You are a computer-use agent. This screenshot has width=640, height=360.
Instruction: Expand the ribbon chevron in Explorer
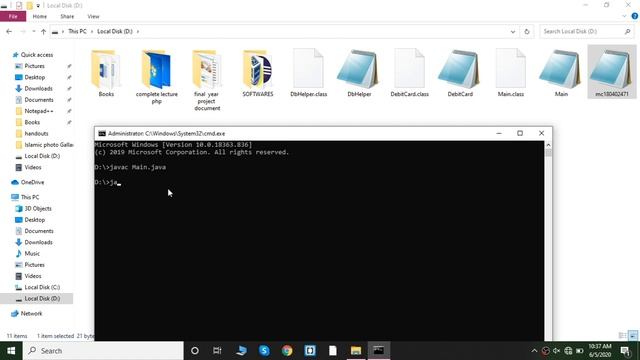pos(624,16)
